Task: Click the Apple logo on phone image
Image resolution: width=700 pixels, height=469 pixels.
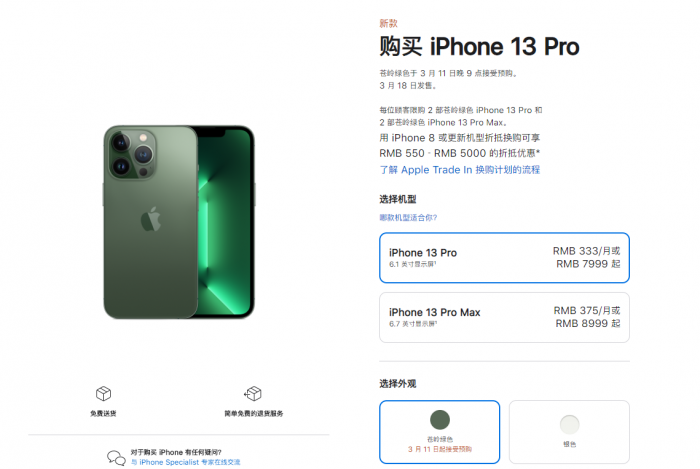Action: [151, 219]
